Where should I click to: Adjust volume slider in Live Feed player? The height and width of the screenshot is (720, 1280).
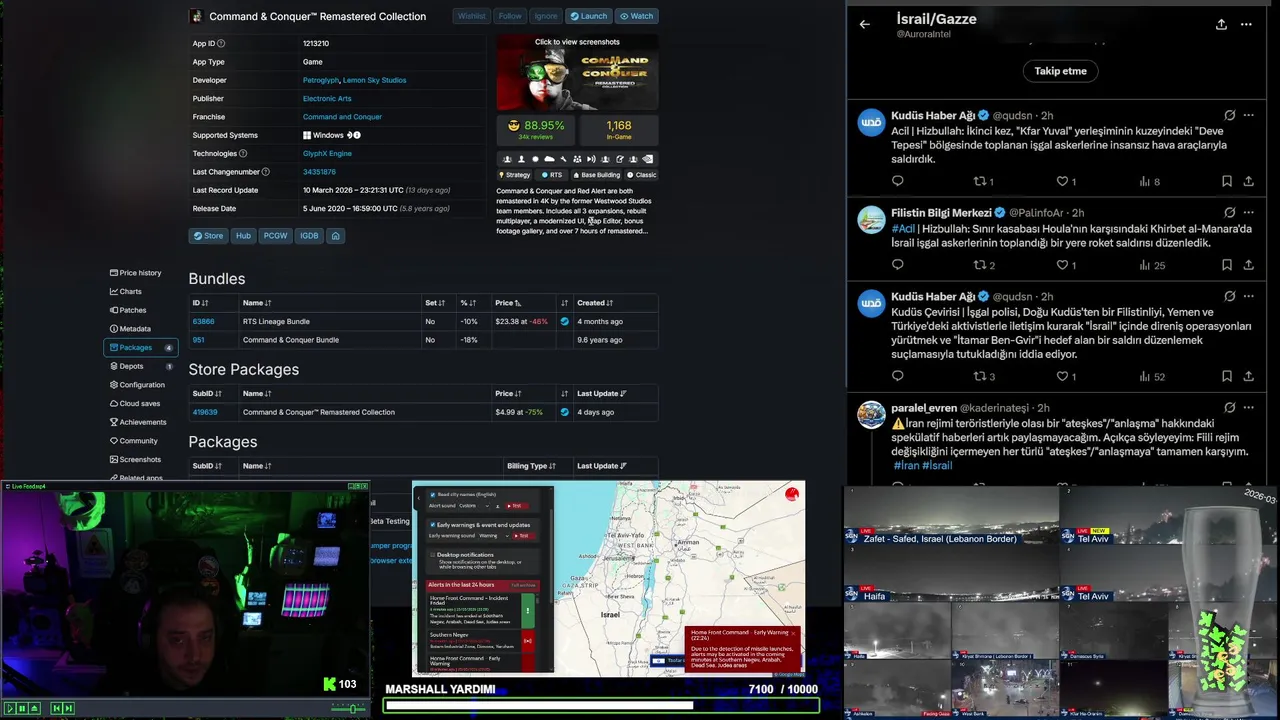click(350, 708)
